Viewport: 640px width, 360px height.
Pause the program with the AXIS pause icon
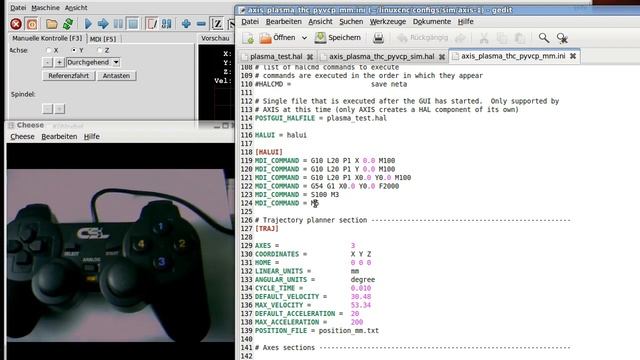pyautogui.click(x=118, y=24)
